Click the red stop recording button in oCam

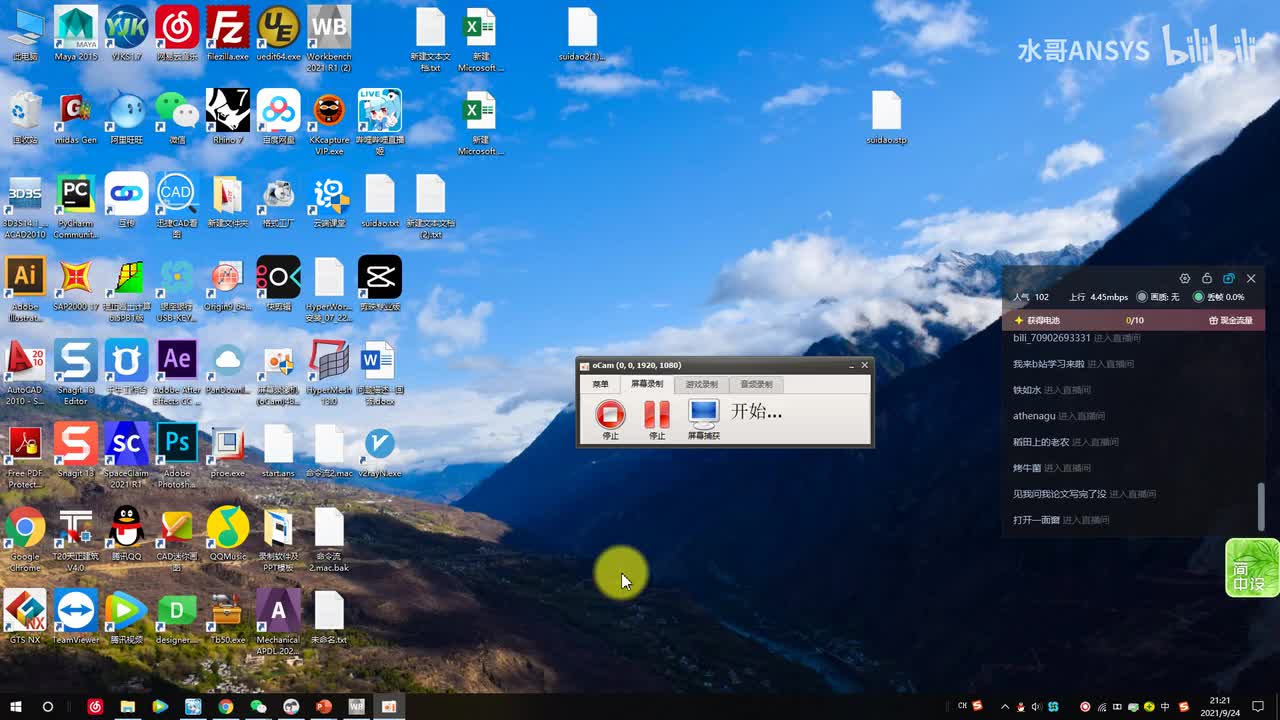point(610,419)
